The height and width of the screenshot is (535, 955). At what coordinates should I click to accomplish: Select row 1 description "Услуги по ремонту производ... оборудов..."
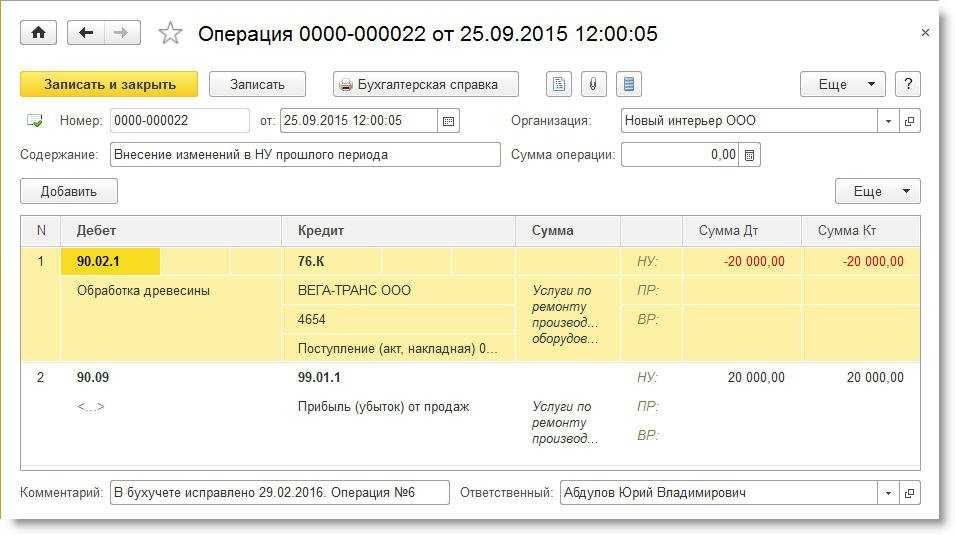568,315
